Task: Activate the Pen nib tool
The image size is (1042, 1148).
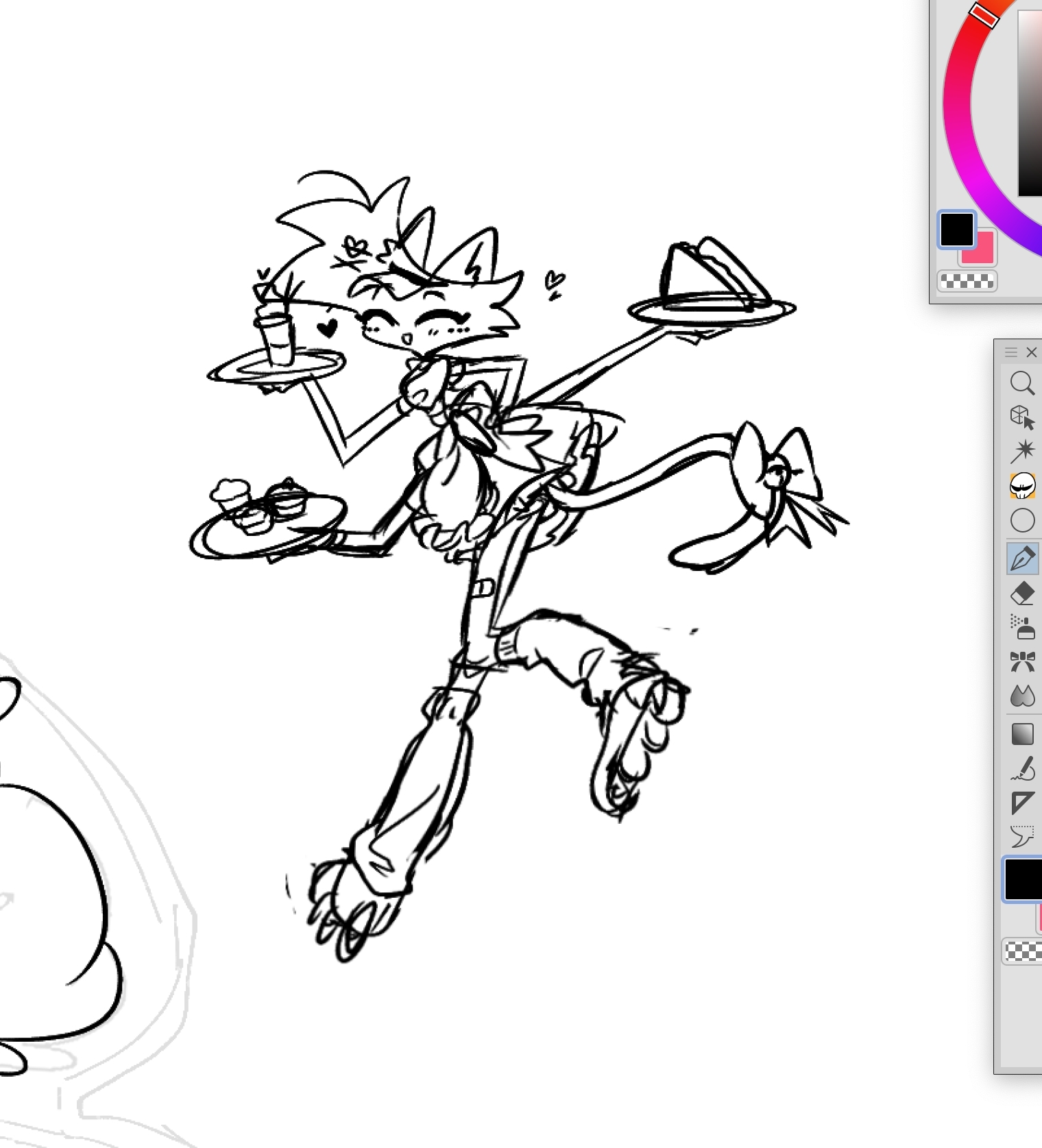Action: pos(1022,559)
